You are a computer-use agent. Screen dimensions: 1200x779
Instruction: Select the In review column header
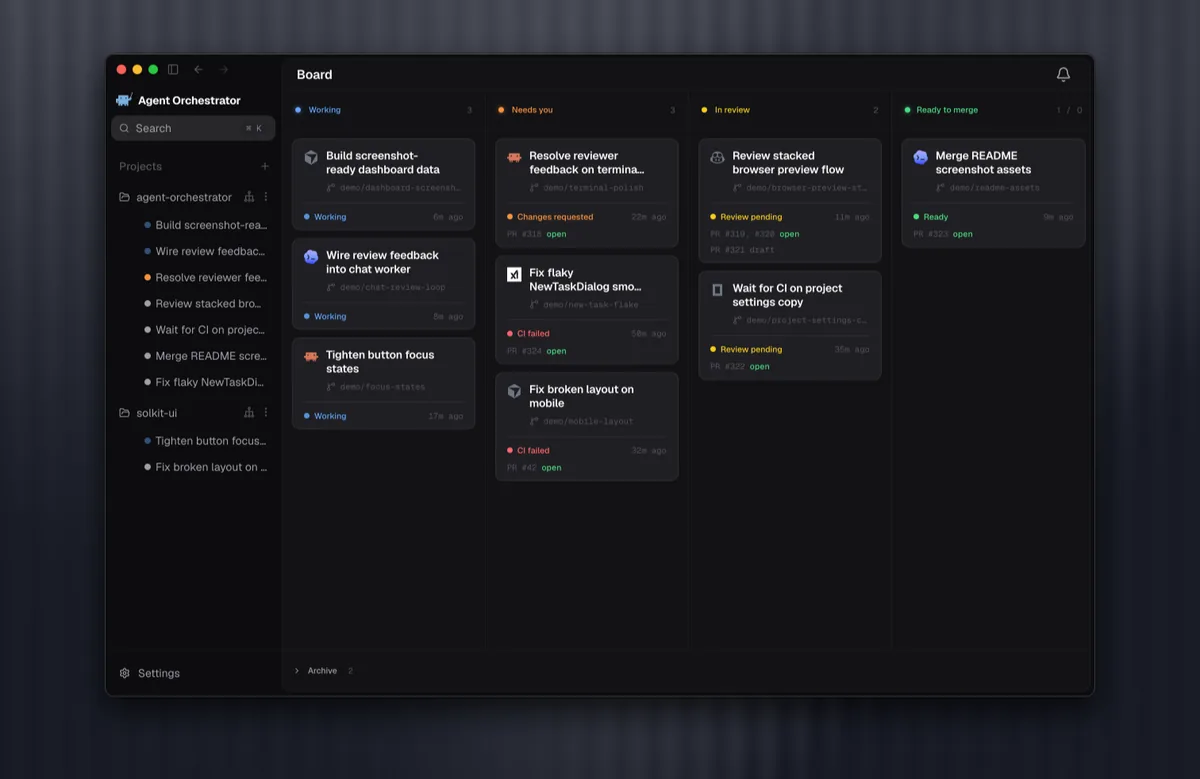click(x=725, y=110)
